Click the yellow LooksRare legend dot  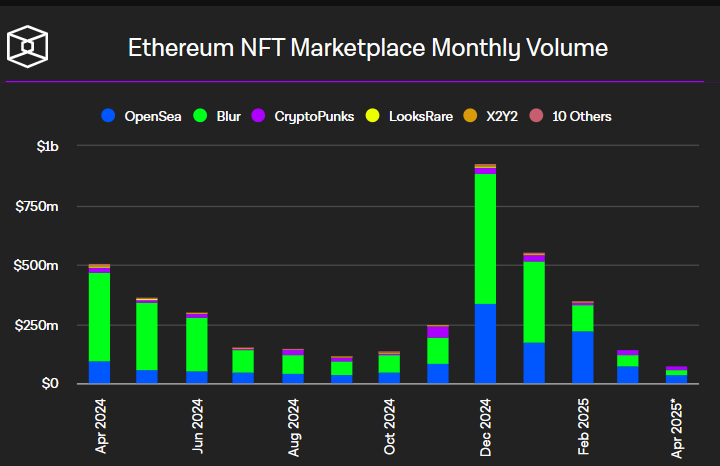(x=372, y=116)
